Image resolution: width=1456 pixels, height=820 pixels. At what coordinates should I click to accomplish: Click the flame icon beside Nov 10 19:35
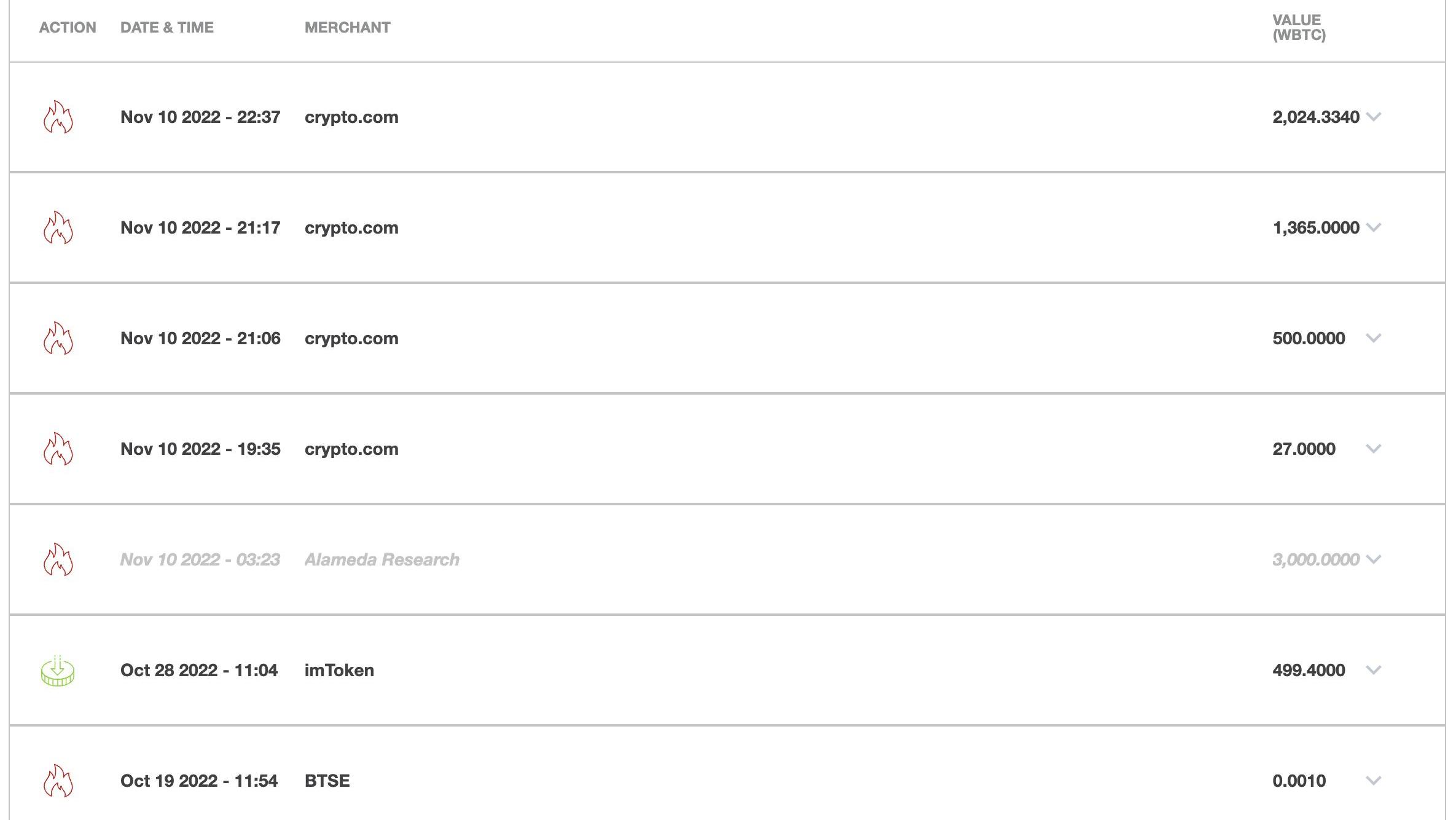tap(58, 449)
